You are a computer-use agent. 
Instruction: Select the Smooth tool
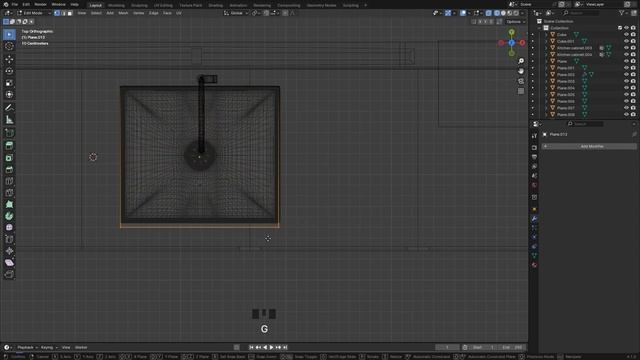[x=9, y=228]
